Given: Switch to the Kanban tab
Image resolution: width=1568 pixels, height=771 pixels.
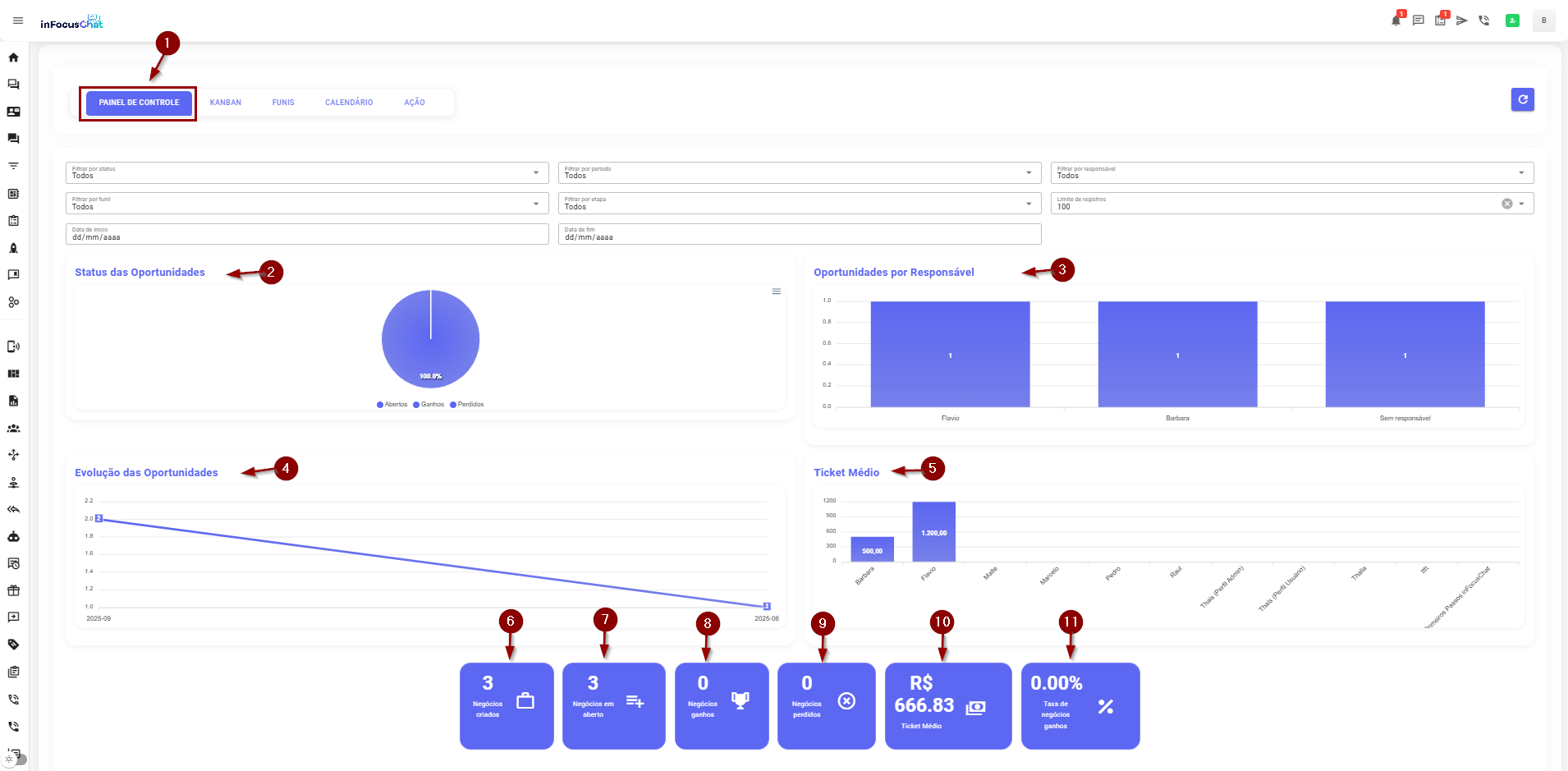Looking at the screenshot, I should coord(225,103).
